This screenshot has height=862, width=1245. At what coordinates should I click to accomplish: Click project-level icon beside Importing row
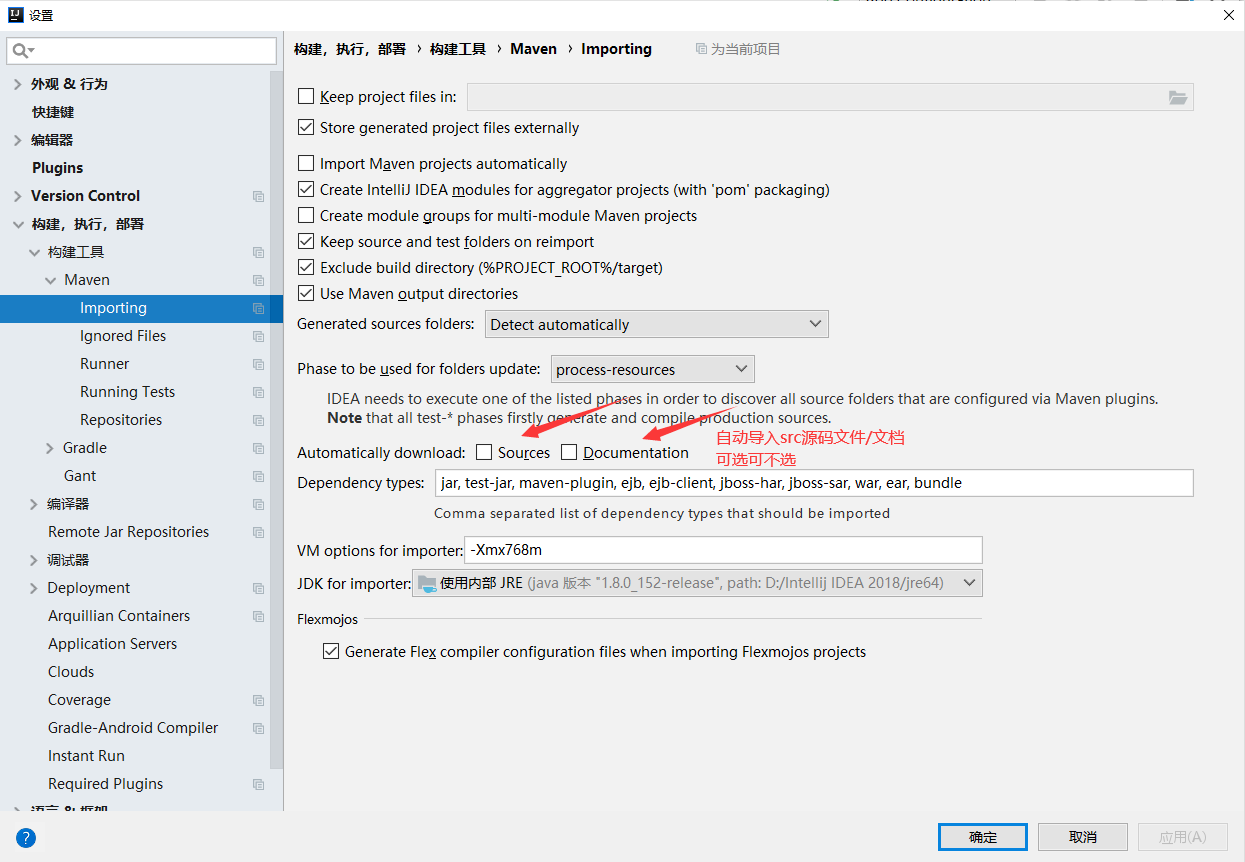tap(258, 308)
